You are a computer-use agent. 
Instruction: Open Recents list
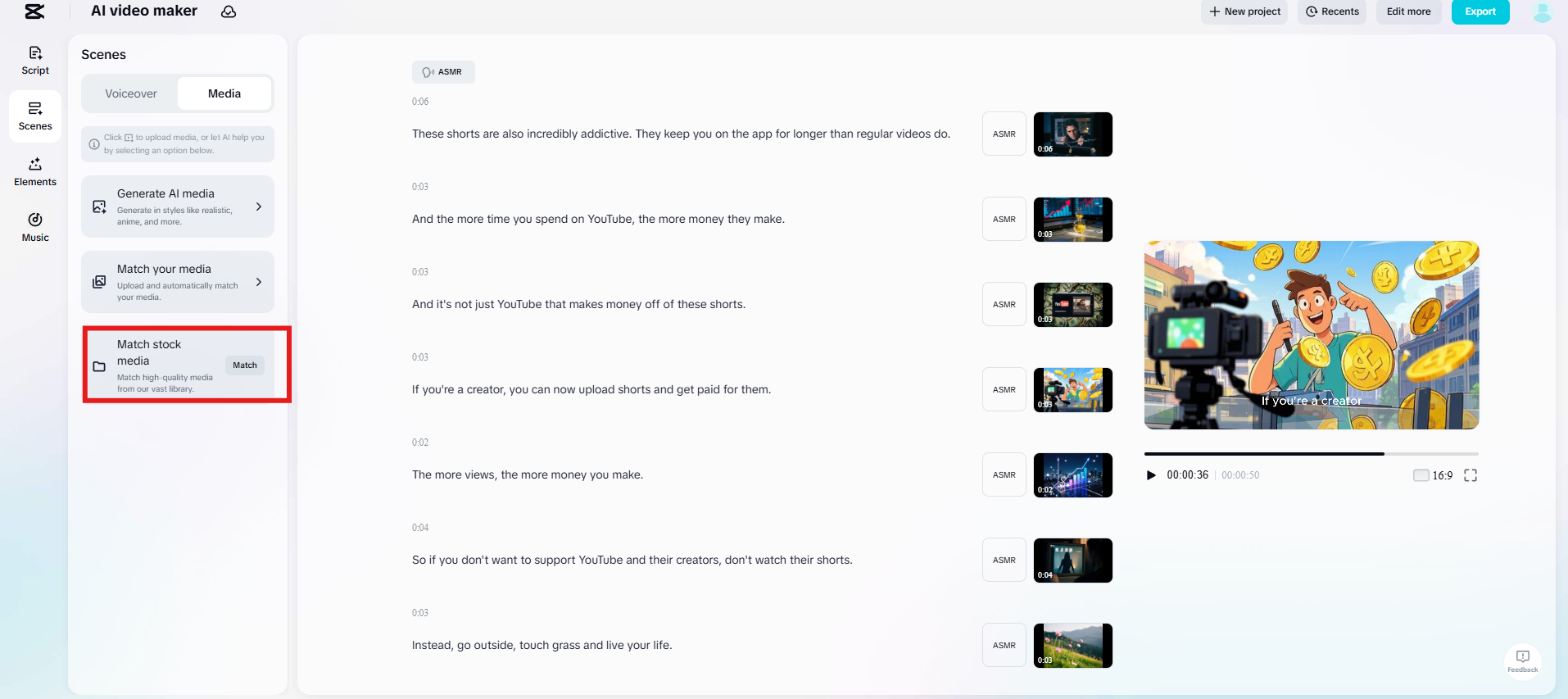point(1332,11)
